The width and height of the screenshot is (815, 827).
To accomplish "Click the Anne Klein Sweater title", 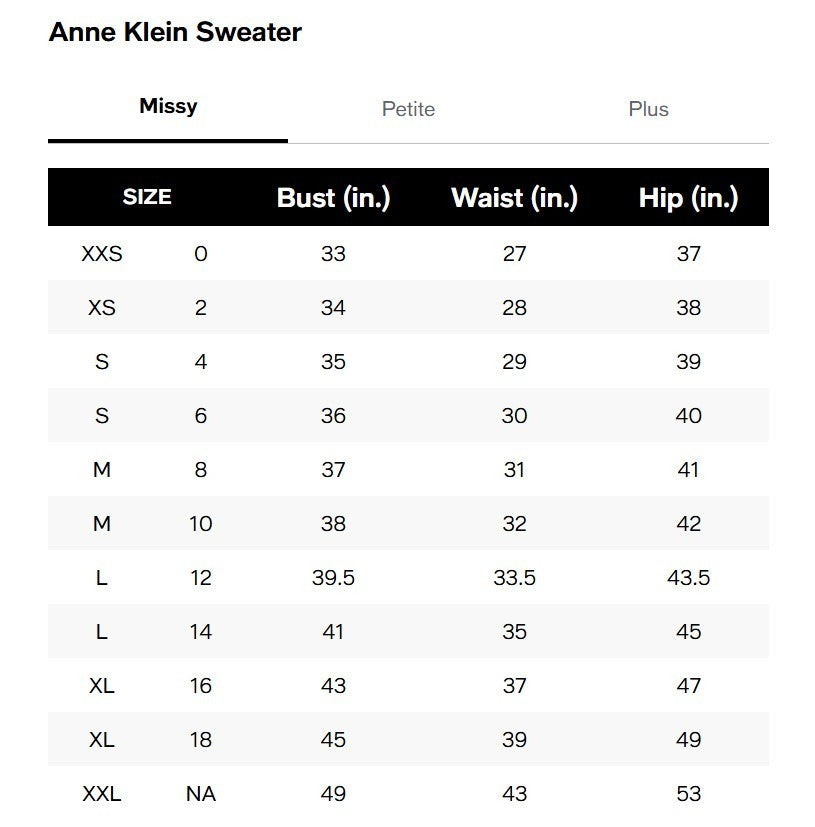I will [175, 32].
